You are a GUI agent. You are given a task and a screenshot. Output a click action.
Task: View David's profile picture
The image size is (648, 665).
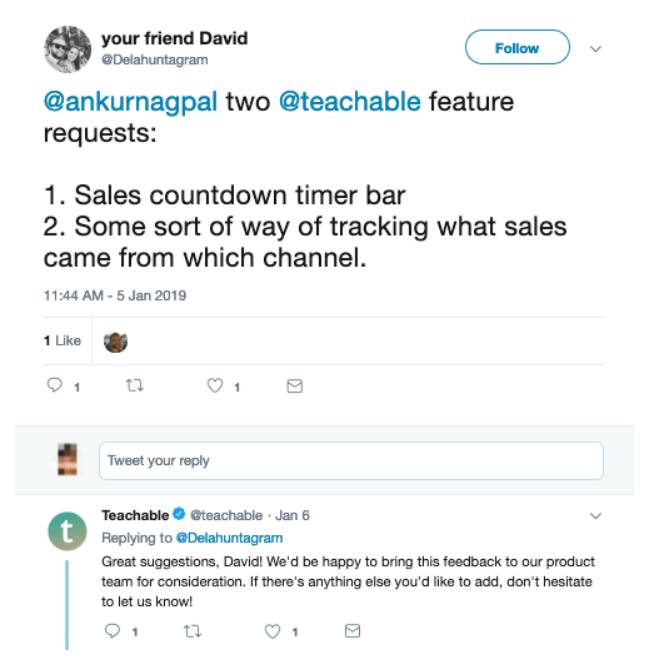click(67, 48)
